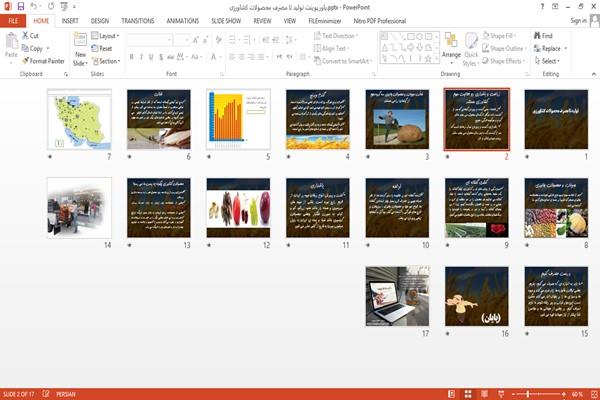Screen dimensions: 600x400
Task: Open Shape Effects menu
Action: (x=504, y=61)
